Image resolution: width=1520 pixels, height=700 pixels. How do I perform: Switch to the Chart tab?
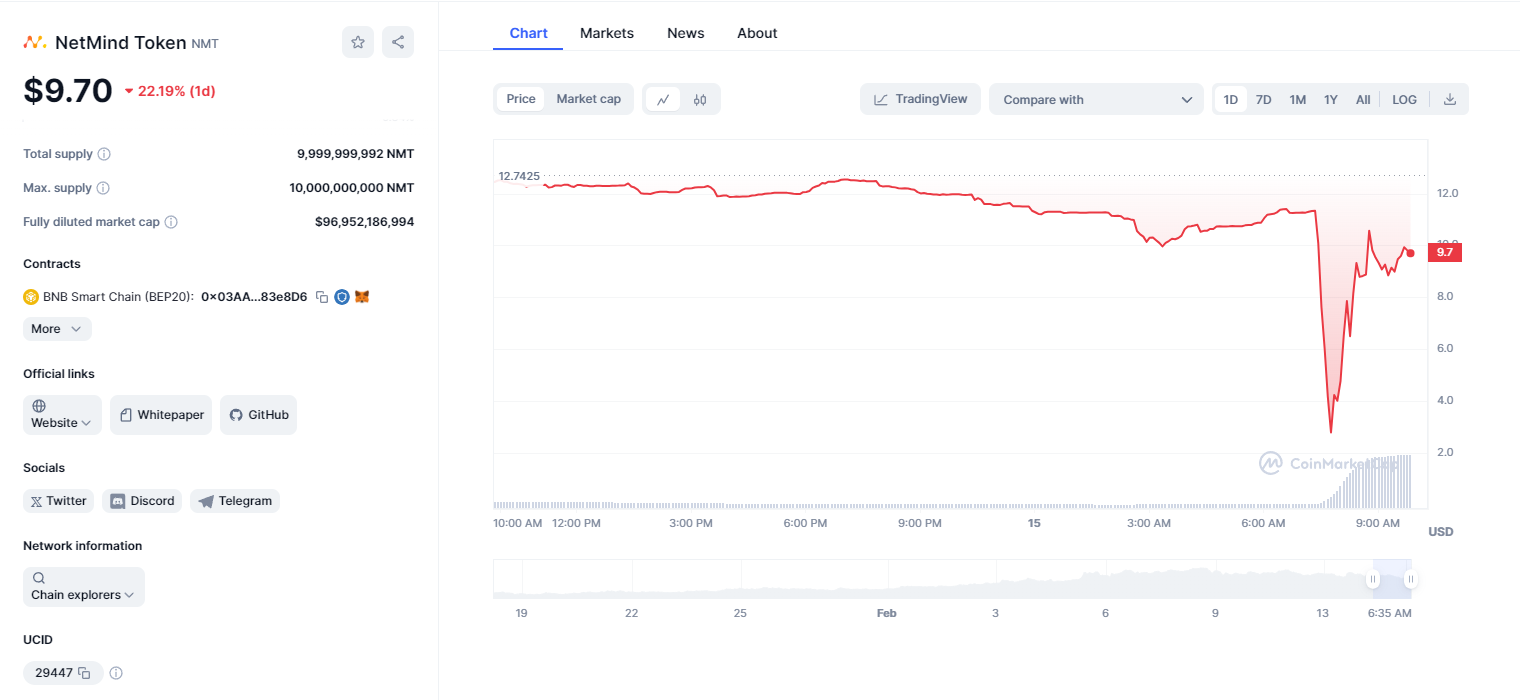tap(529, 33)
